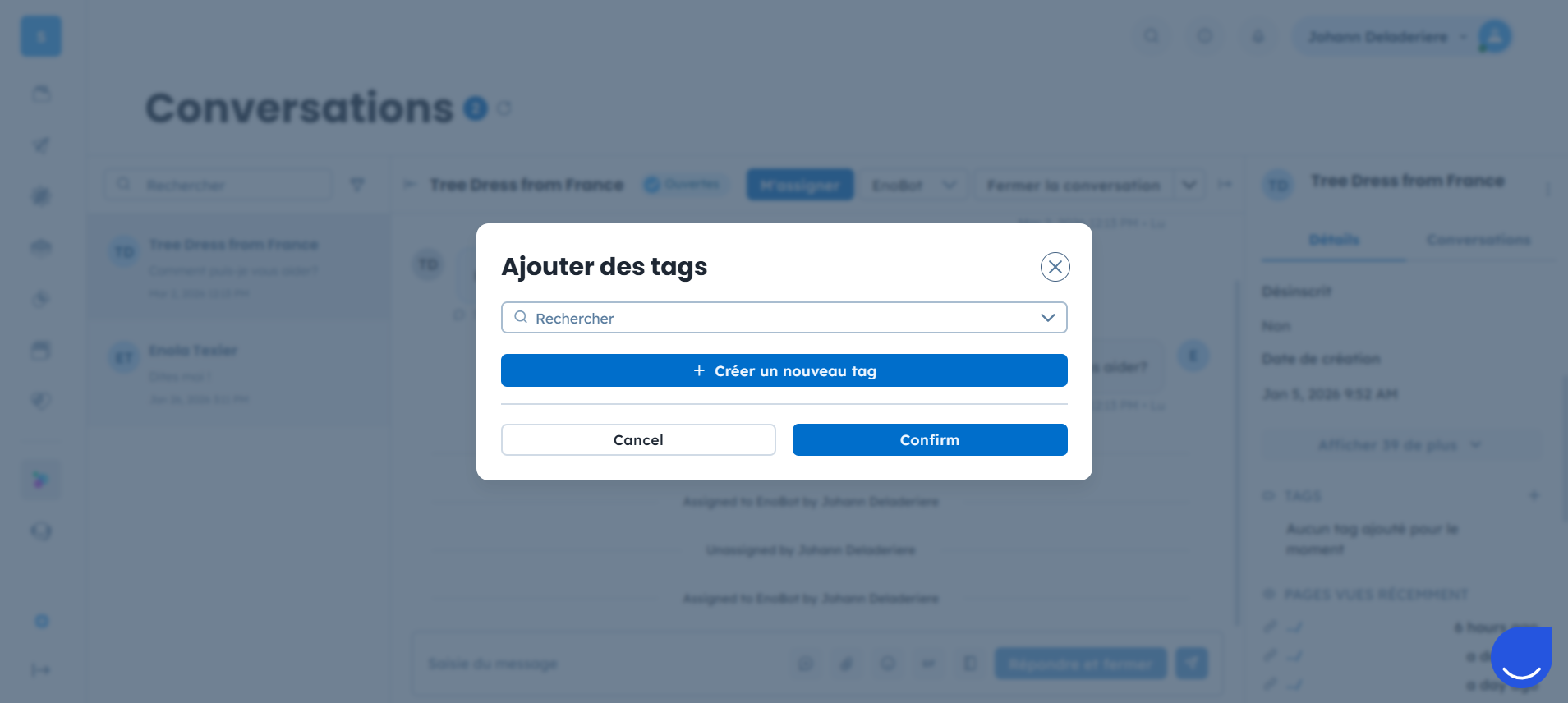Expand the Rechercher tags dropdown chevron
Screen dimensions: 1568x703
click(x=1047, y=318)
